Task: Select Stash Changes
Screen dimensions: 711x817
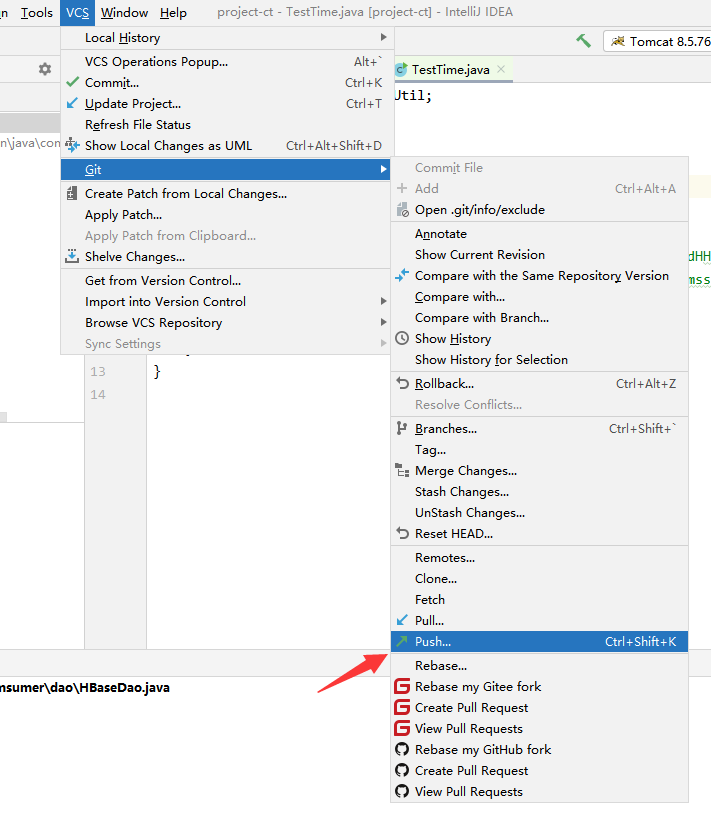Action: click(539, 491)
